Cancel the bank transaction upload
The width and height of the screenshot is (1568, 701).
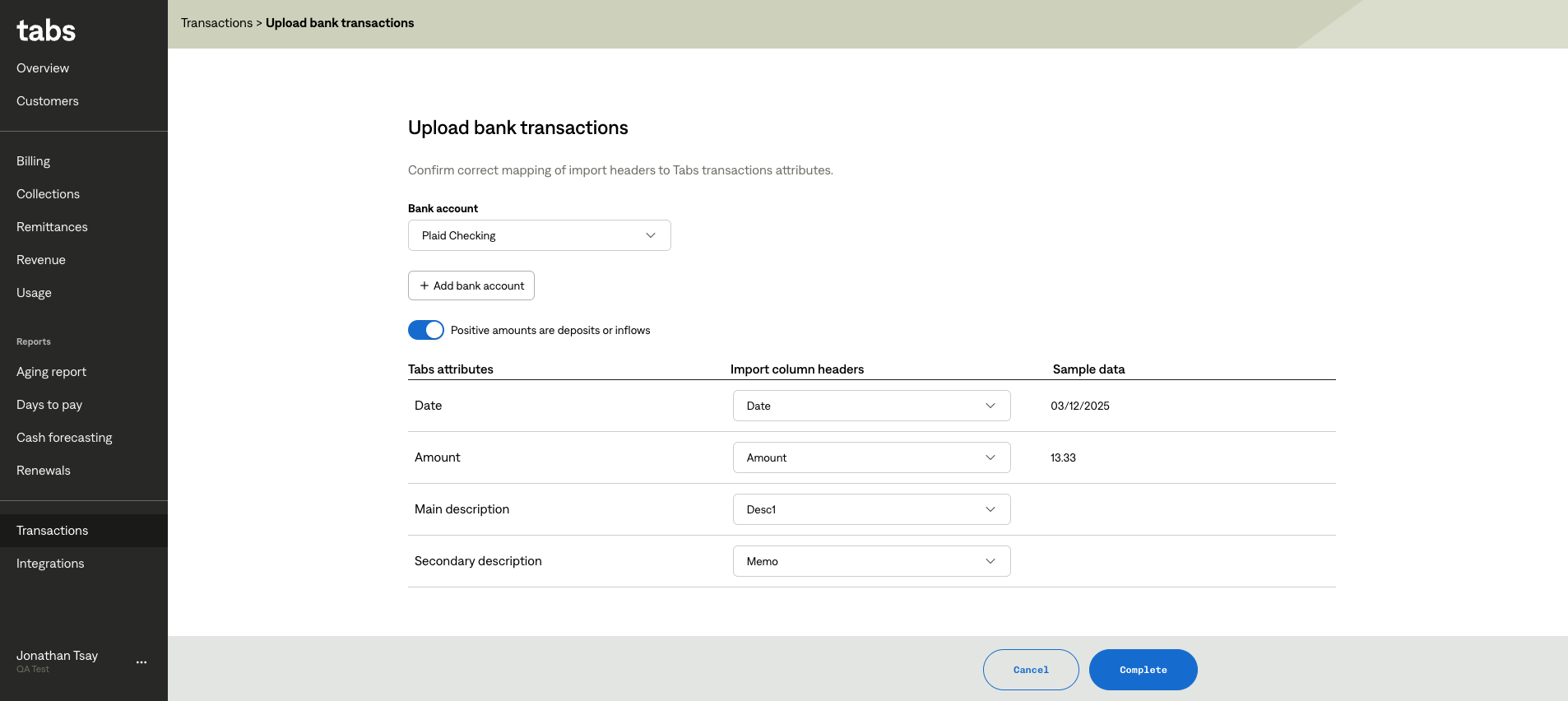[x=1030, y=670]
